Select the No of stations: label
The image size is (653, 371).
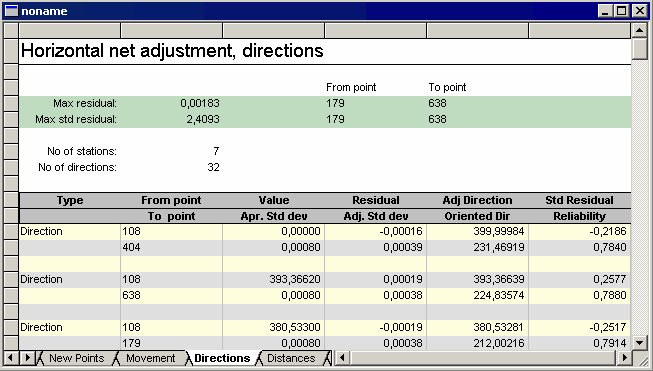tap(82, 151)
